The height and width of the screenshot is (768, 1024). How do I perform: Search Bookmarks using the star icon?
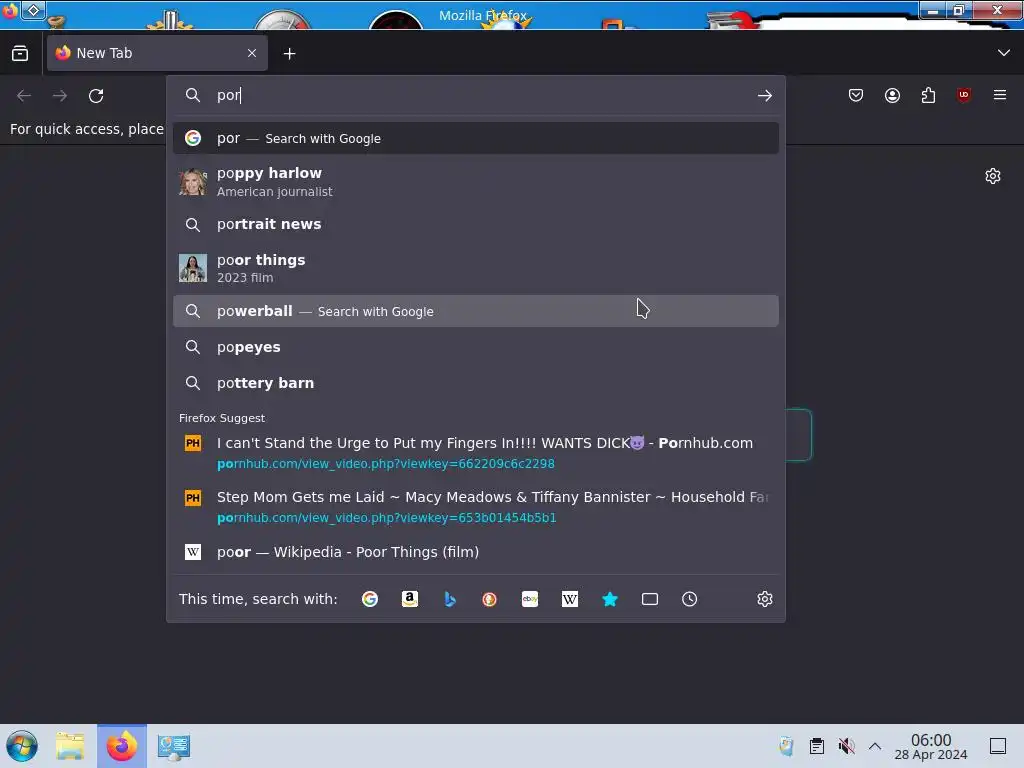(x=609, y=599)
